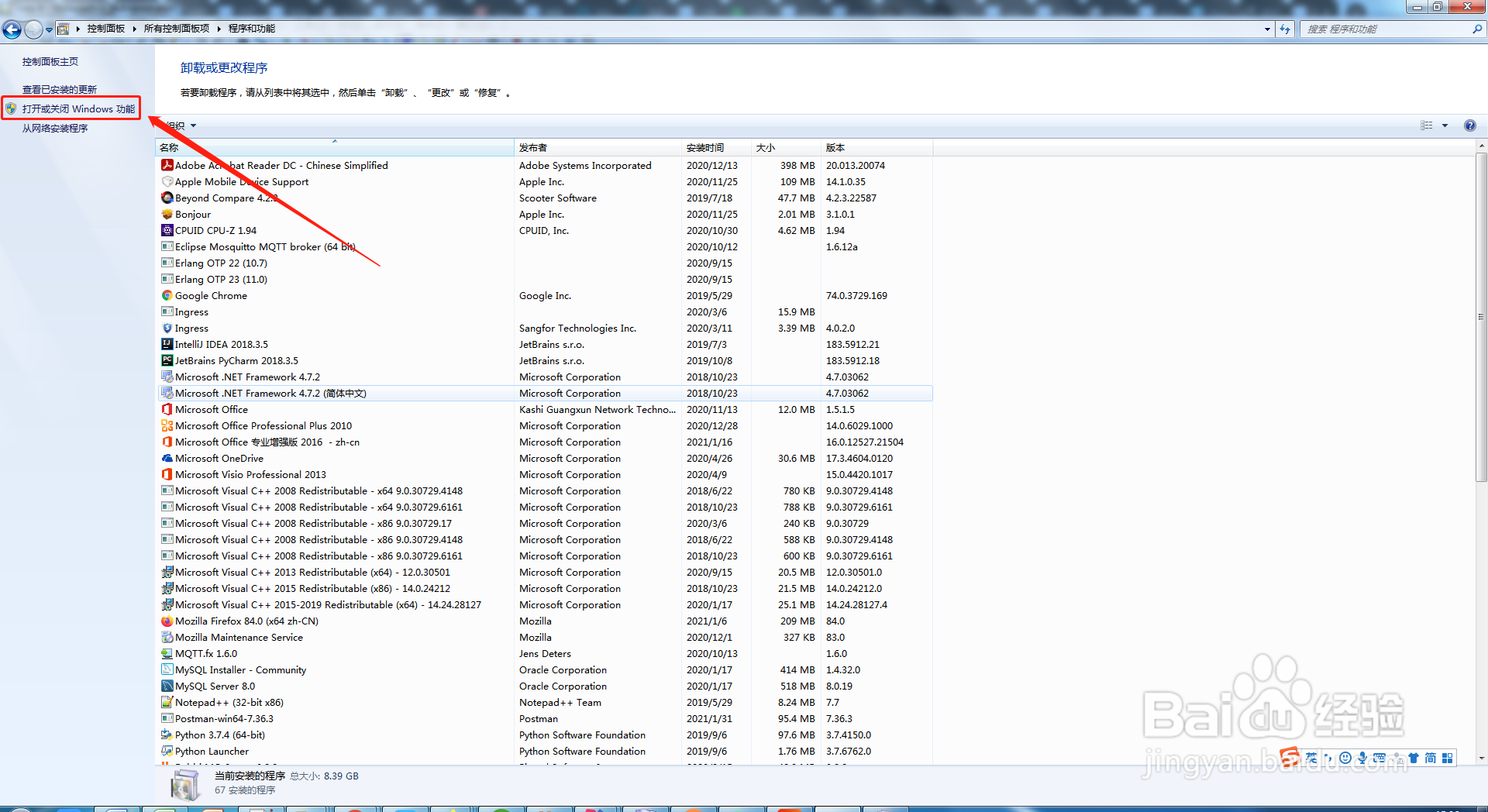
Task: Expand the arrow after 控制面板 breadcrumb
Action: tap(134, 29)
